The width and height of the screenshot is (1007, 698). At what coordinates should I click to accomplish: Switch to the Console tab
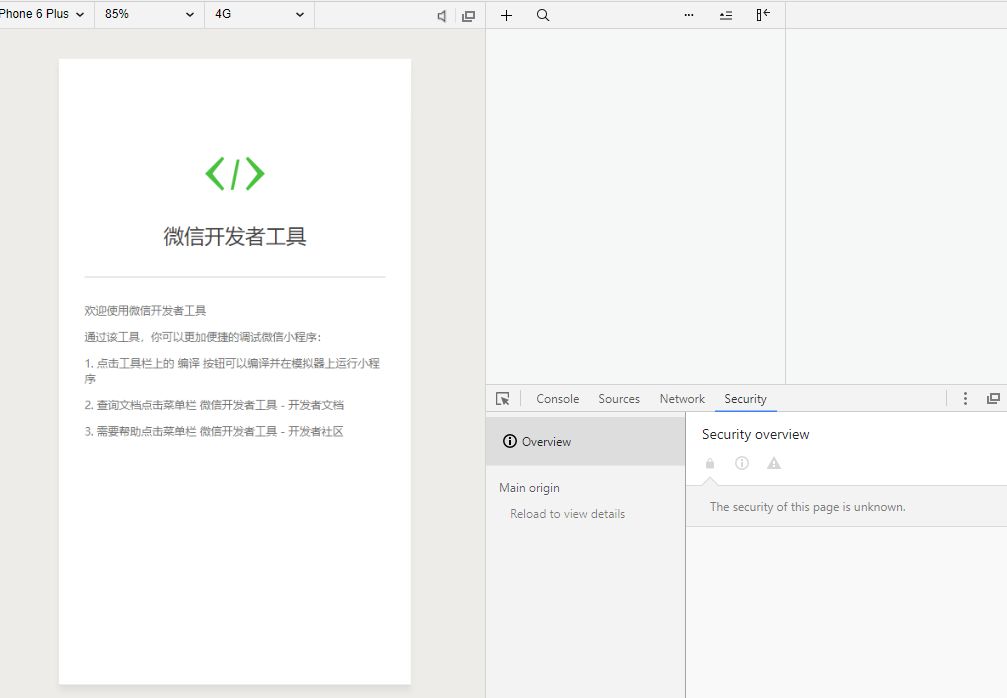557,399
